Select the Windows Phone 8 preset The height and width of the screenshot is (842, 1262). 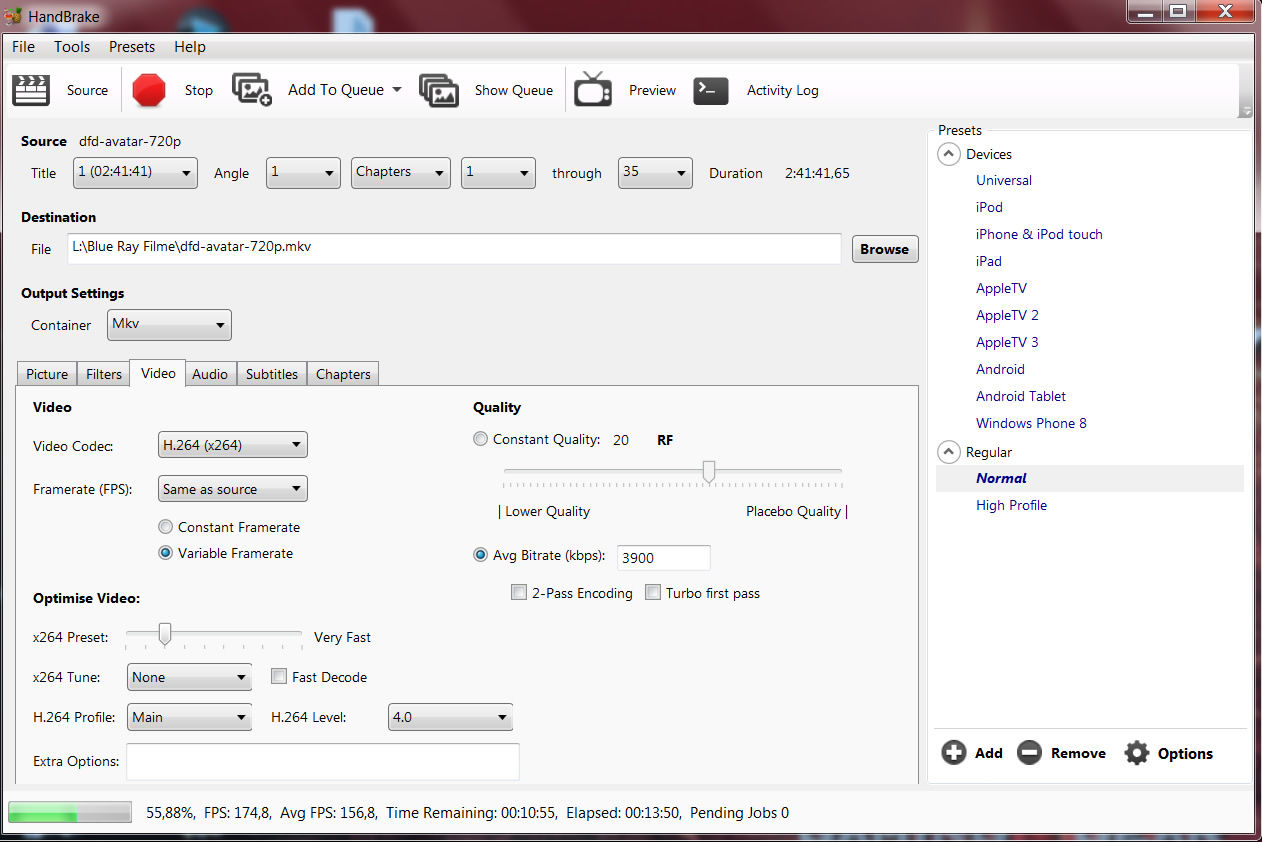1031,423
